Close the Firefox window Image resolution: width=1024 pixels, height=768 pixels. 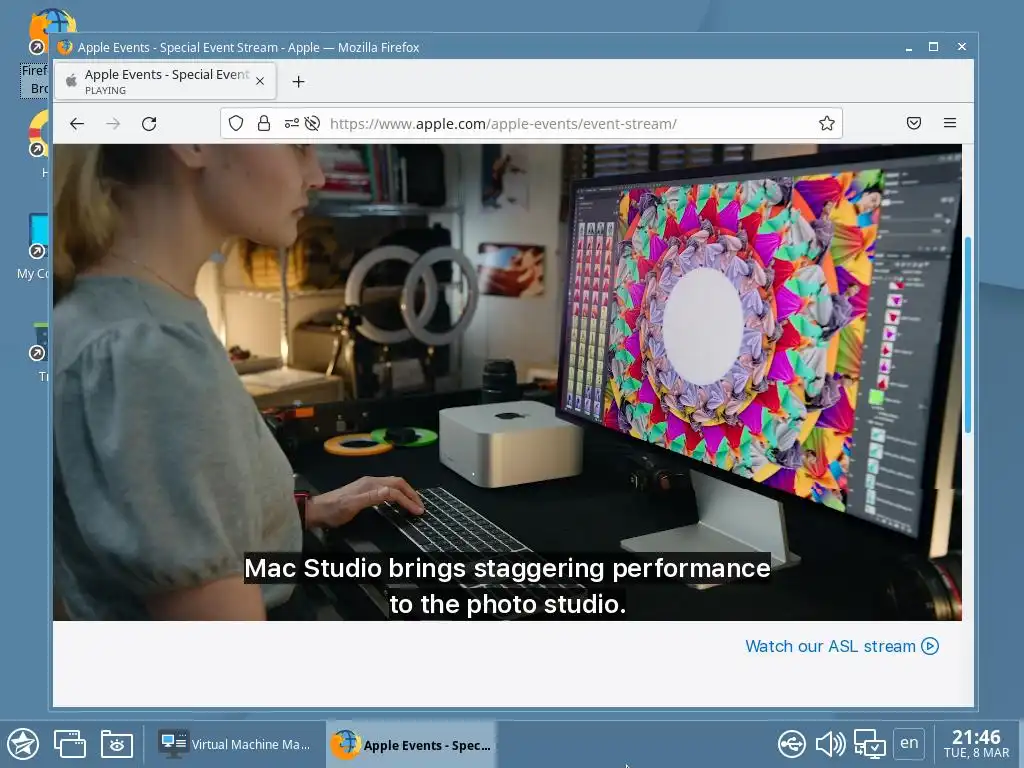961,47
